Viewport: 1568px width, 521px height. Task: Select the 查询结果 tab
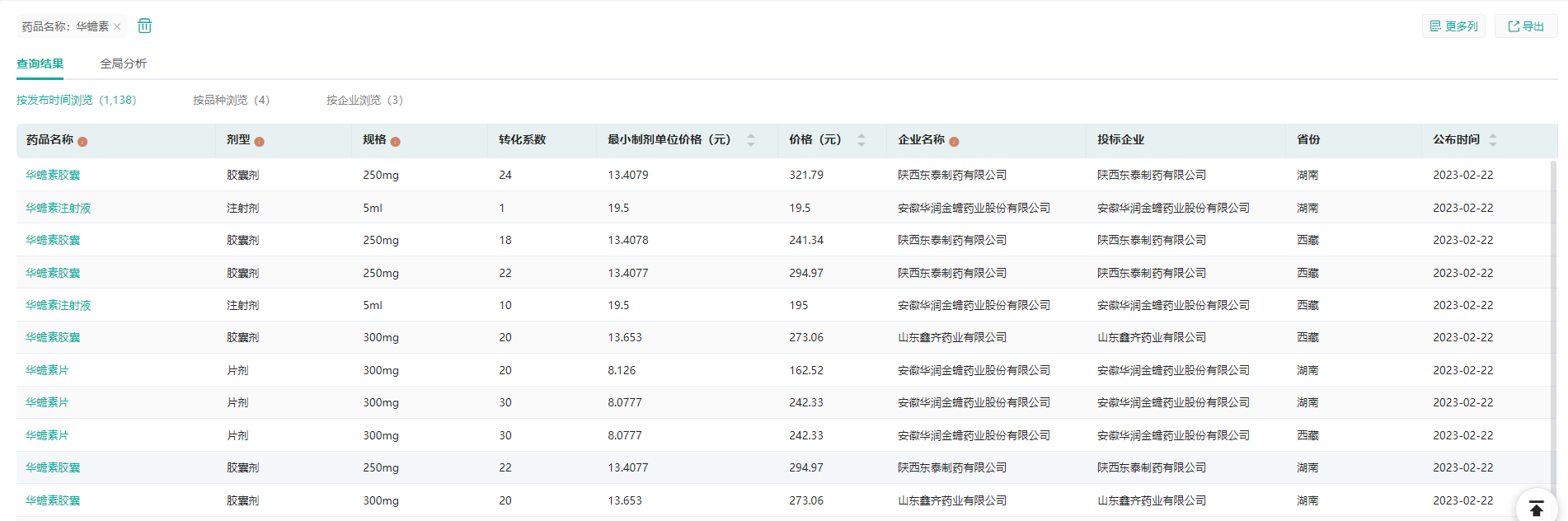click(x=40, y=63)
